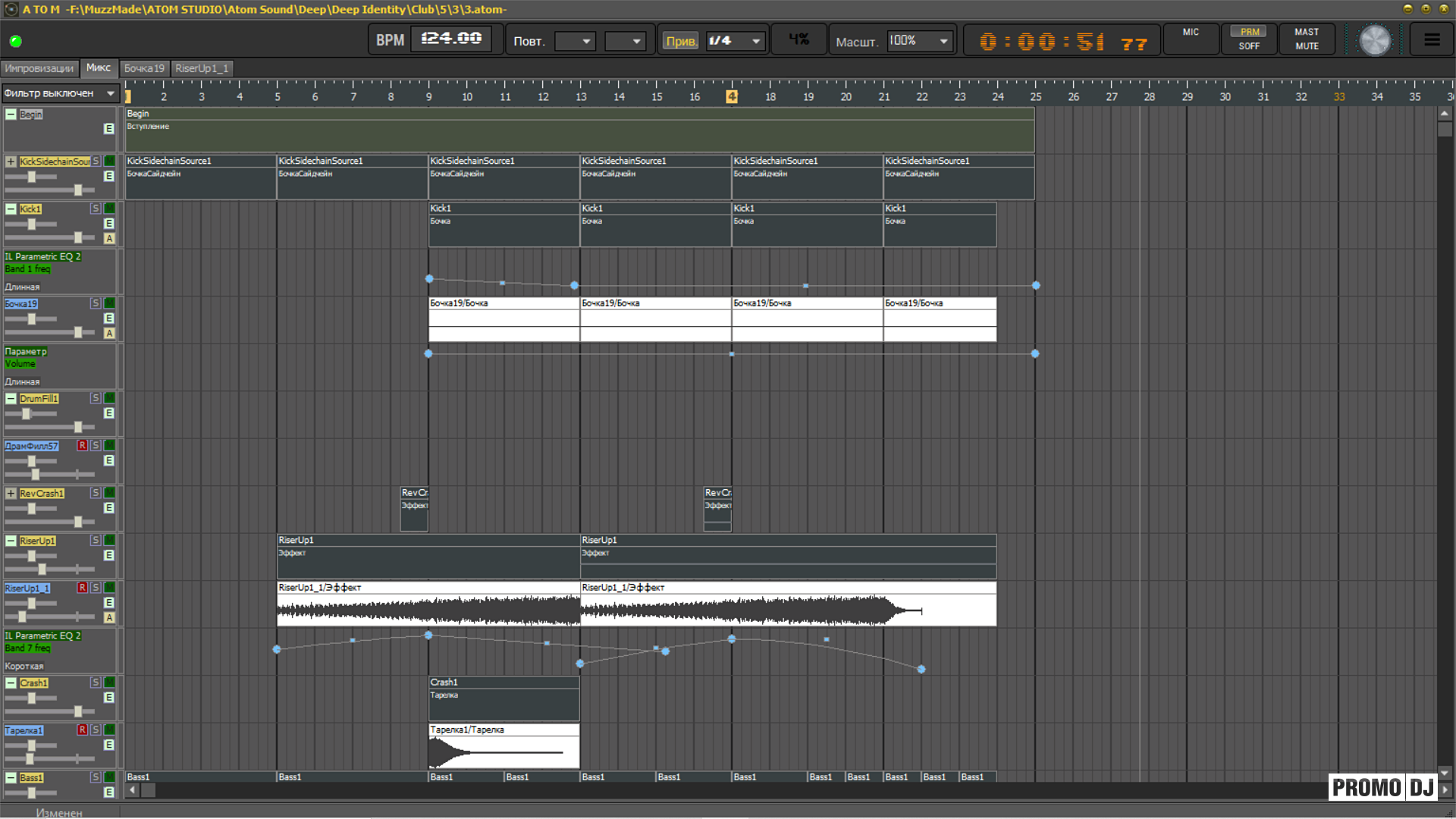This screenshot has height=819, width=1456.
Task: Click the 4% CPU load indicator
Action: tap(799, 39)
